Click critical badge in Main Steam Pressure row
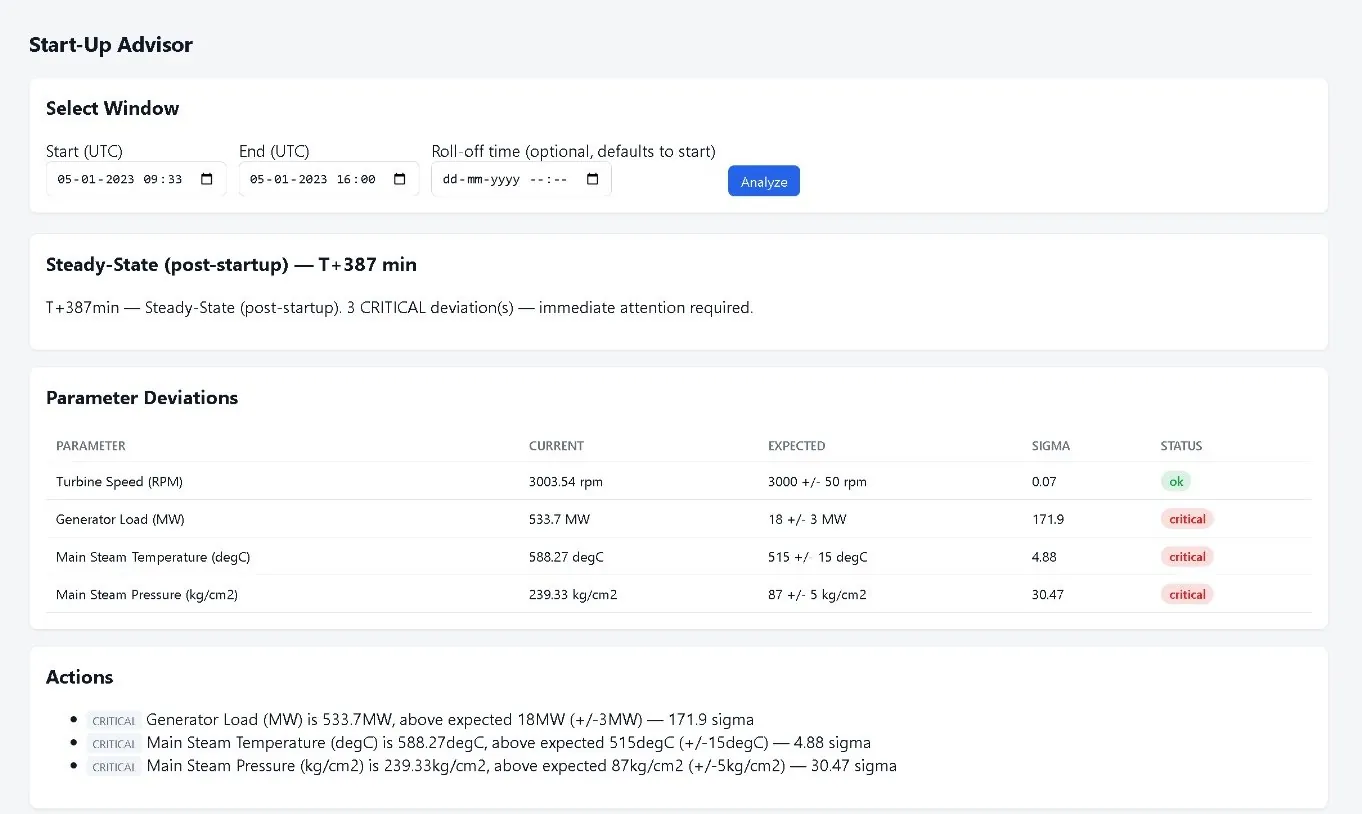Viewport: 1362px width, 814px height. point(1187,594)
